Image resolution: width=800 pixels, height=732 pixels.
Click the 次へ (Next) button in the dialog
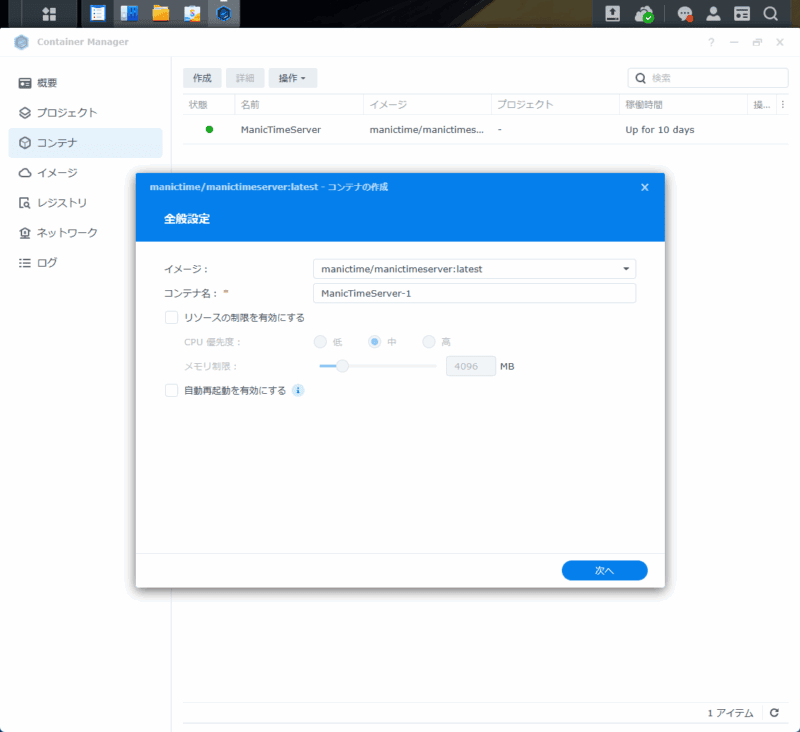click(604, 569)
